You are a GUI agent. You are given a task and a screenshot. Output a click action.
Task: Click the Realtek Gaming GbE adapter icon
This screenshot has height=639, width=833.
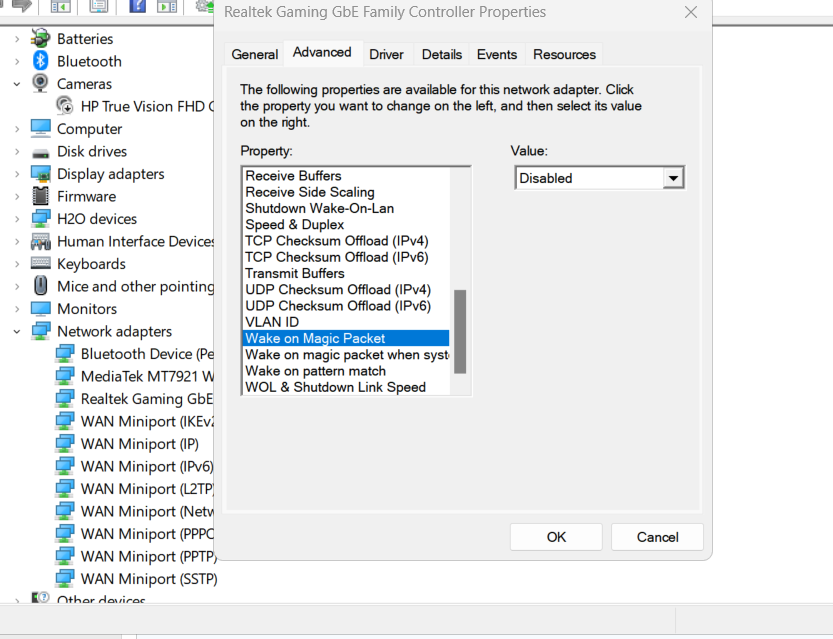coord(65,398)
